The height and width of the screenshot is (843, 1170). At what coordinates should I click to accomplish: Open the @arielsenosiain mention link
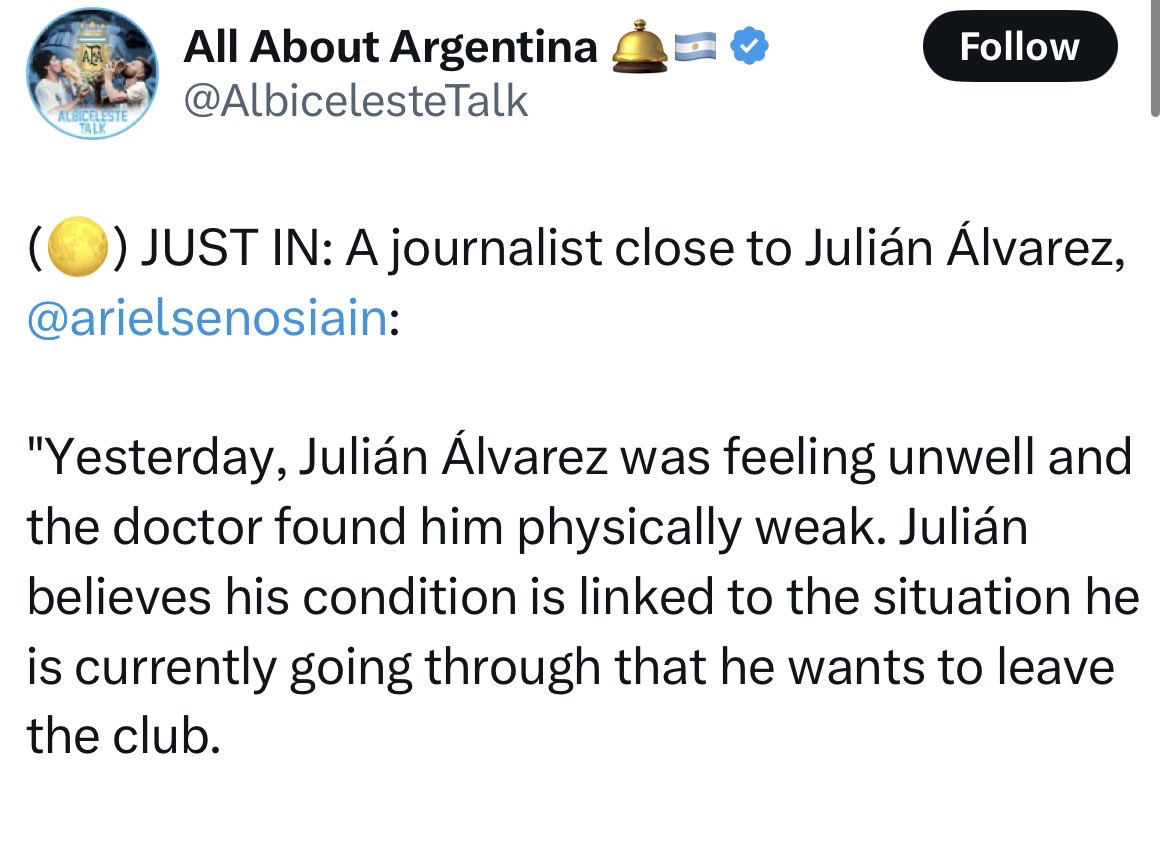(207, 318)
